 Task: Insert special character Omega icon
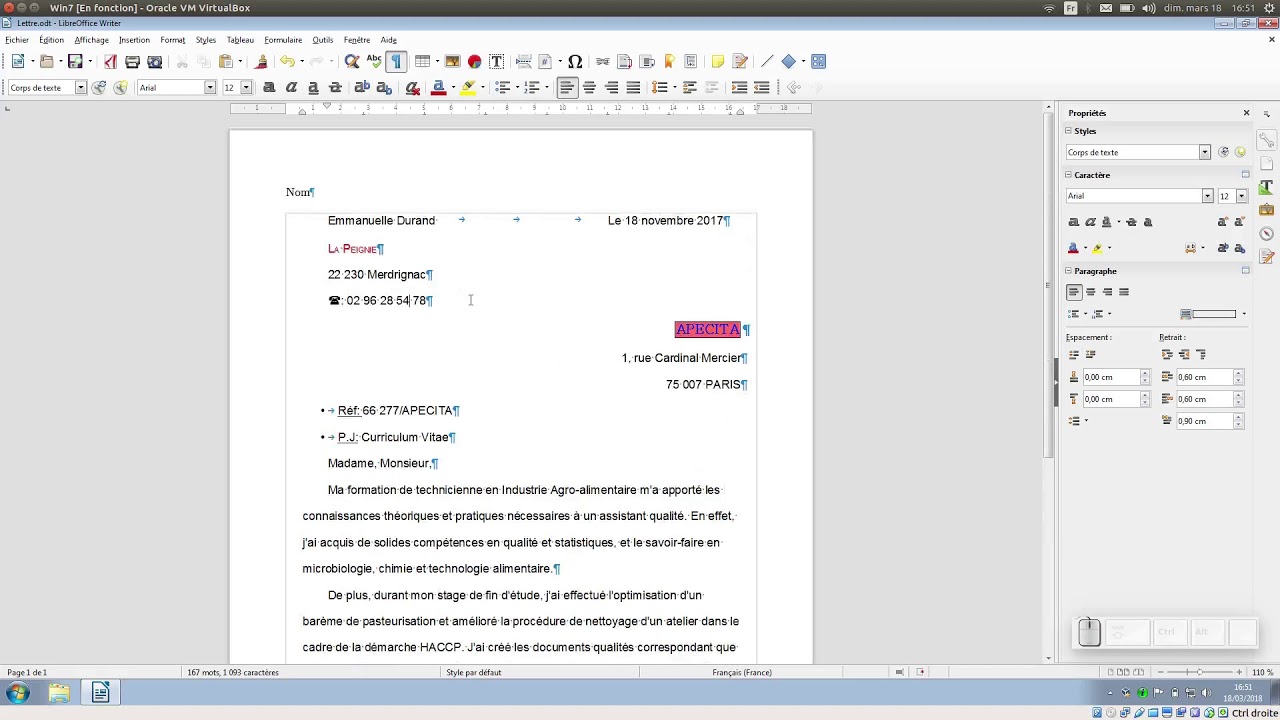(x=575, y=62)
